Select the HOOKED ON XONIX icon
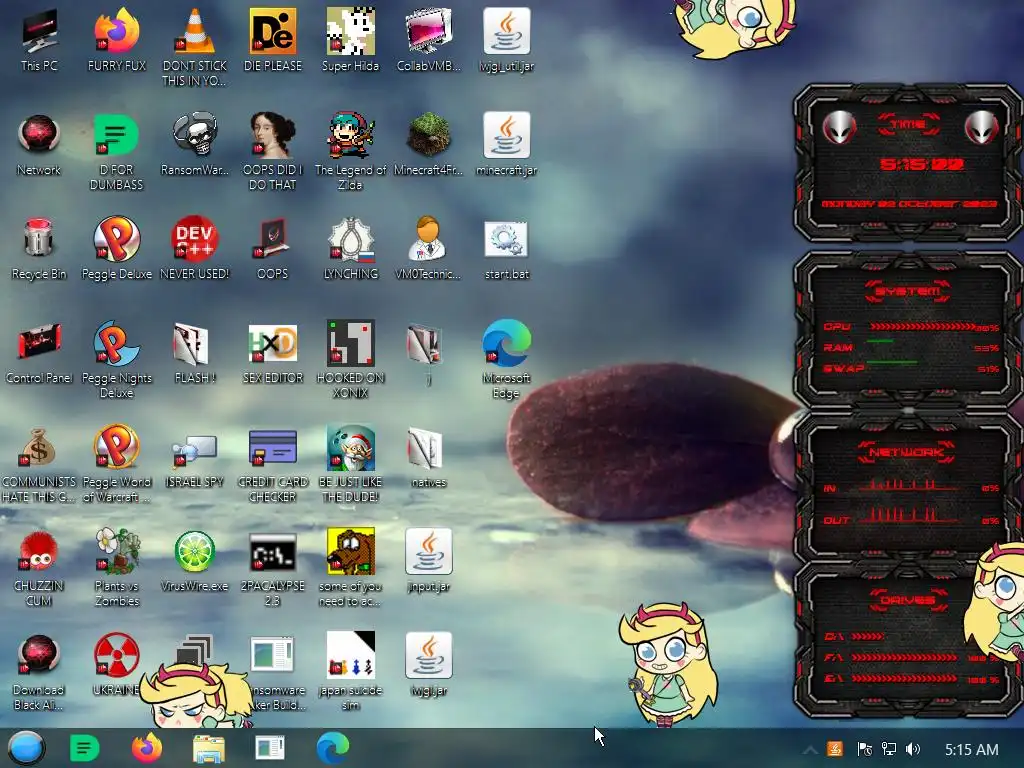This screenshot has width=1024, height=768. pyautogui.click(x=351, y=359)
